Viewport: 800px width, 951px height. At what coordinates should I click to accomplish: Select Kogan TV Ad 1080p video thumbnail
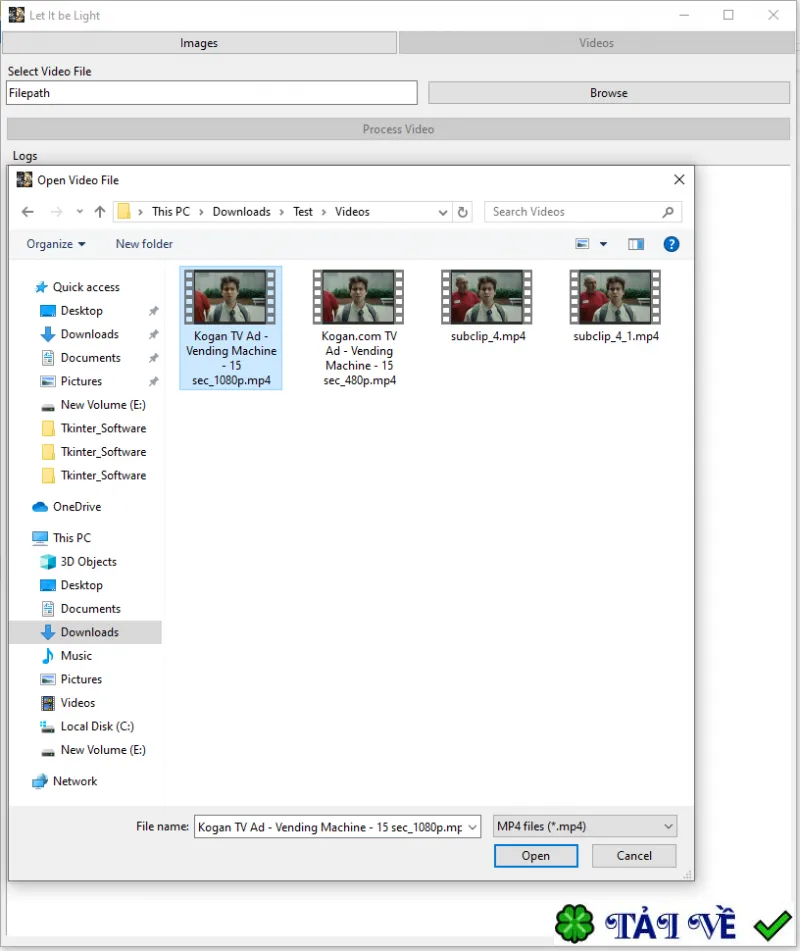[230, 297]
